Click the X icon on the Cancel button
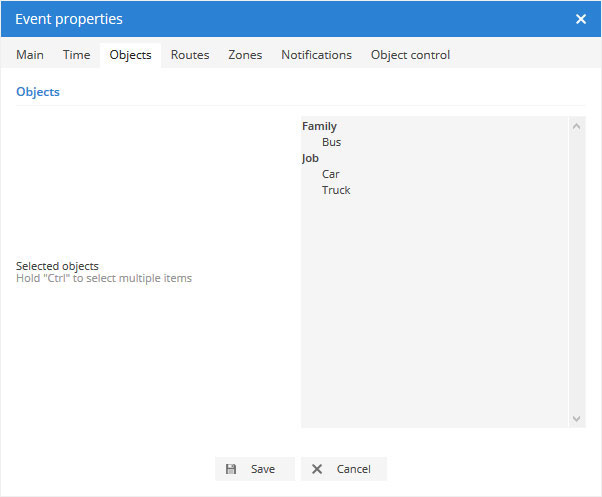 pyautogui.click(x=317, y=469)
